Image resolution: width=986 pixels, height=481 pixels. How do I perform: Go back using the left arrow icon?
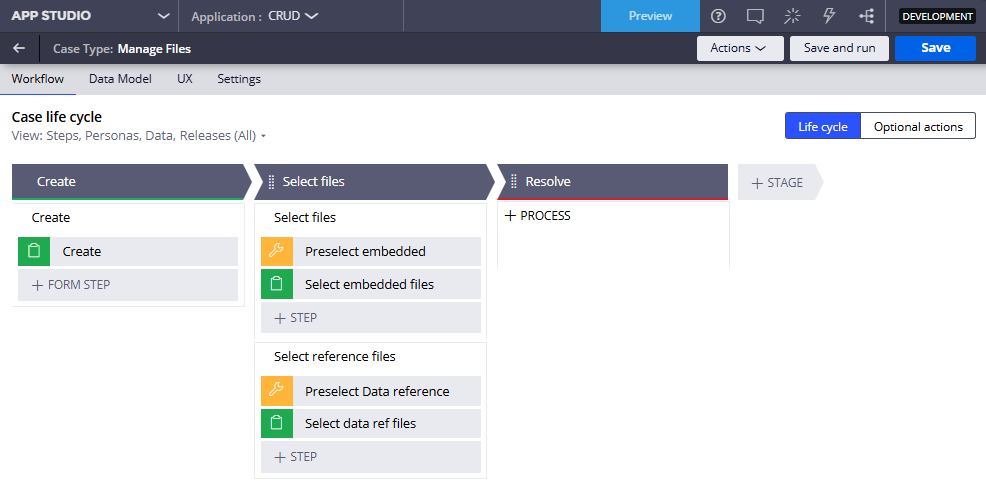pos(19,48)
